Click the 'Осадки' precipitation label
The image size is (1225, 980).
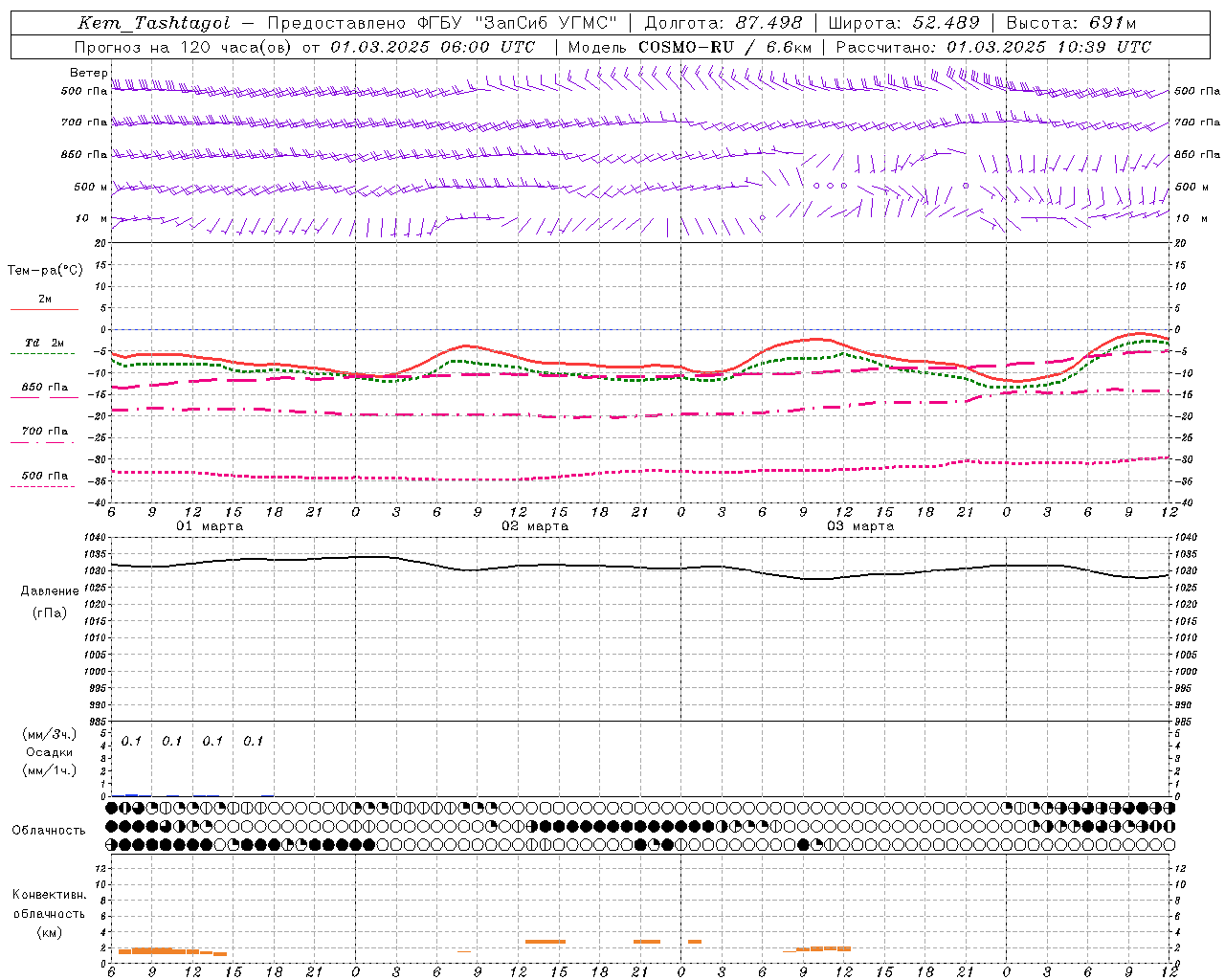(50, 752)
